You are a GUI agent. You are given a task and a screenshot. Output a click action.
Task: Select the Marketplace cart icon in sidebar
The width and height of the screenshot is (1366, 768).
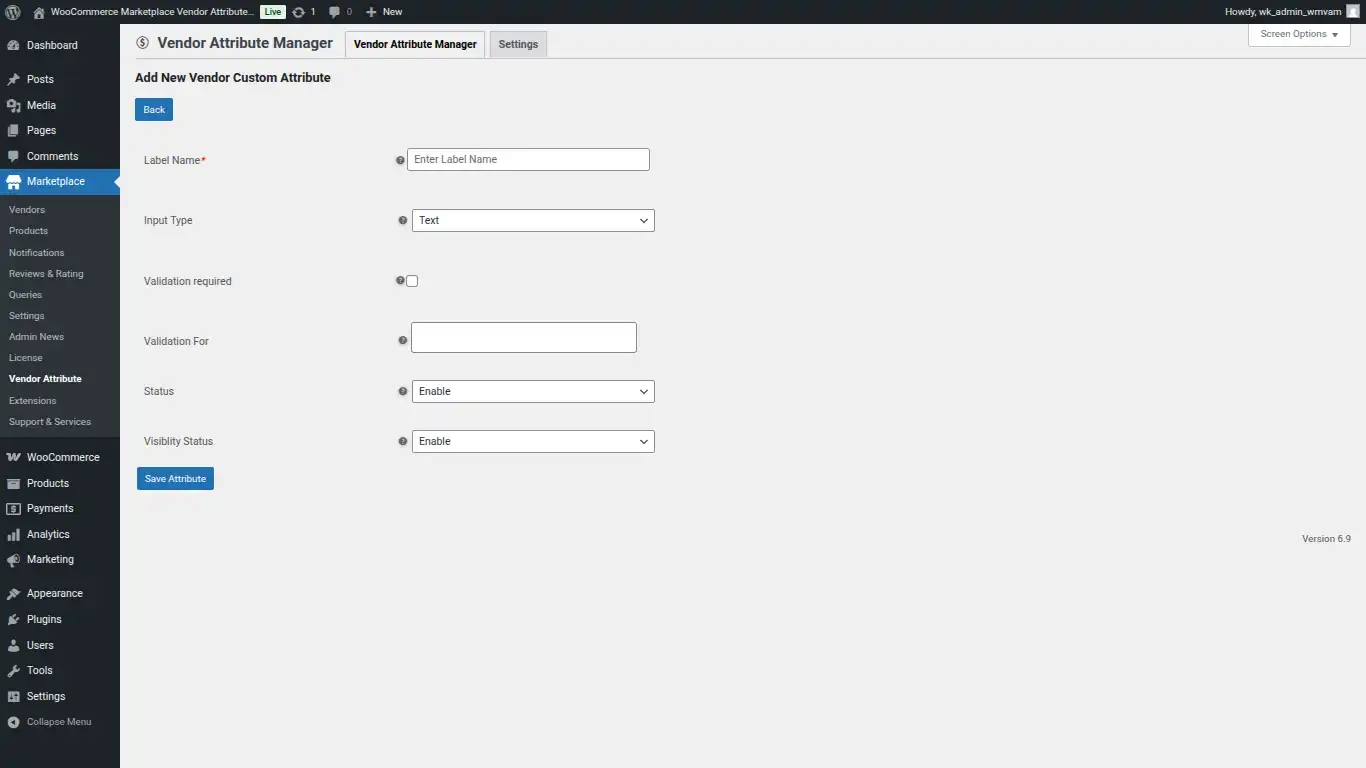(x=14, y=181)
